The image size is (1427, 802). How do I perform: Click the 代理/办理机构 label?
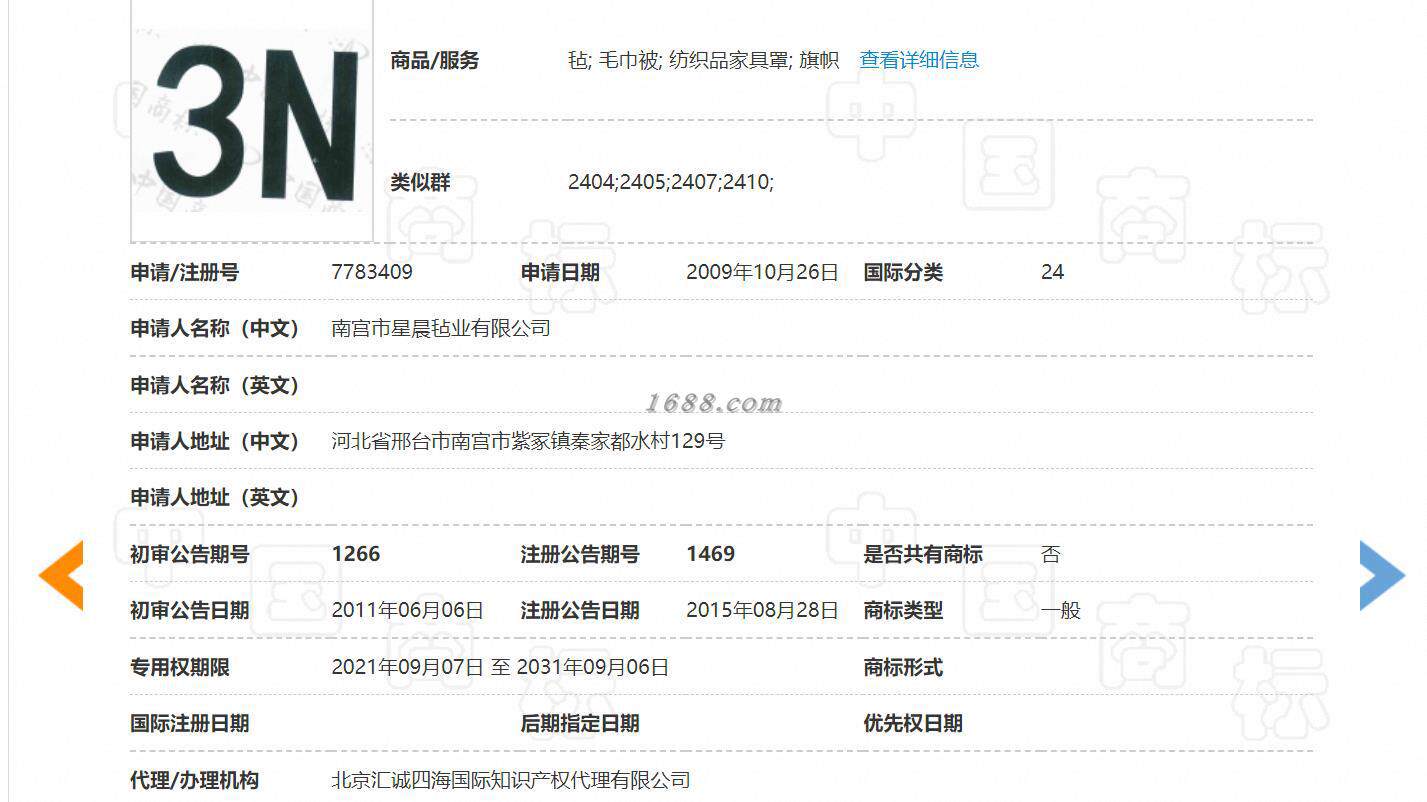pyautogui.click(x=195, y=780)
